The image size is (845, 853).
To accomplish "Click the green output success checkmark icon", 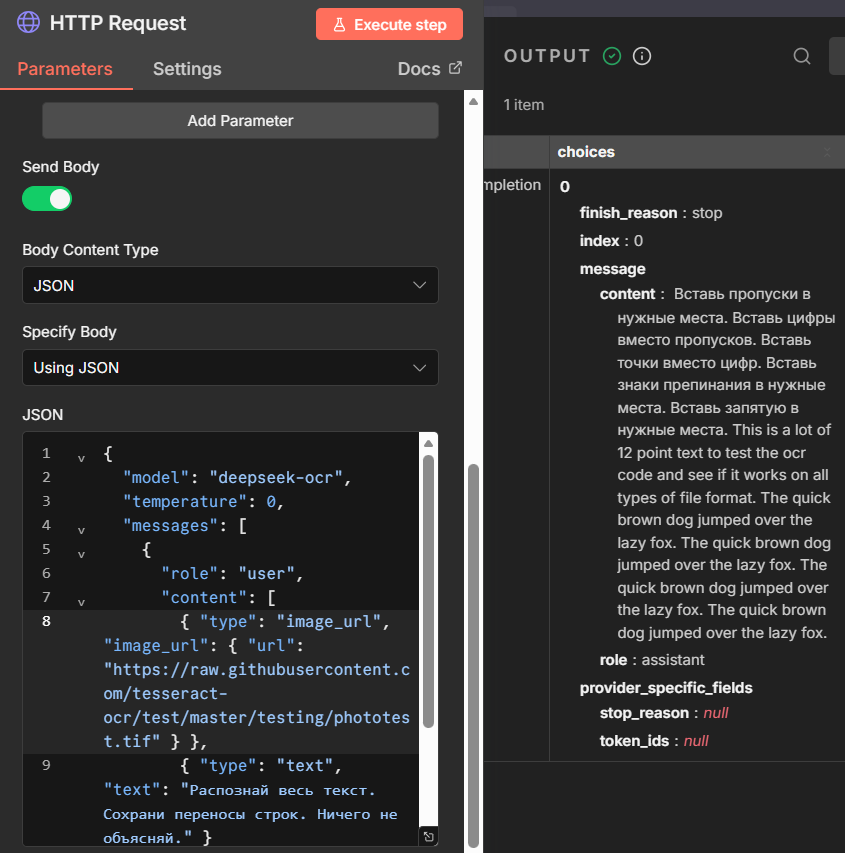I will click(612, 56).
